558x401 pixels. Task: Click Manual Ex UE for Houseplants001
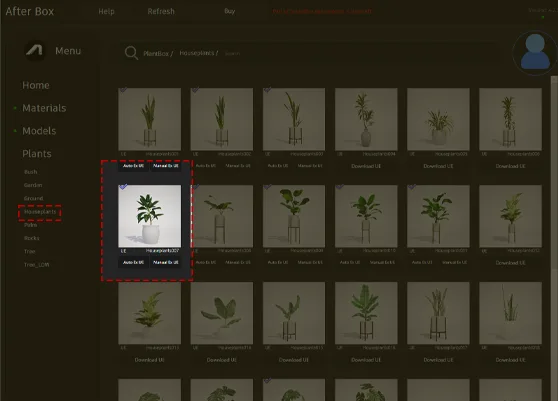coord(165,166)
